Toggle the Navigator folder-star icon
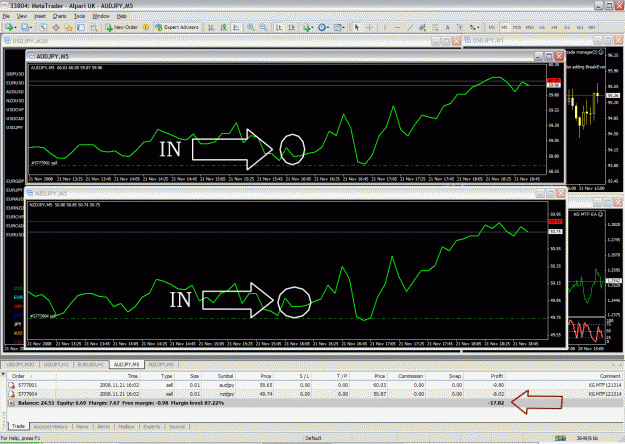 coord(68,27)
